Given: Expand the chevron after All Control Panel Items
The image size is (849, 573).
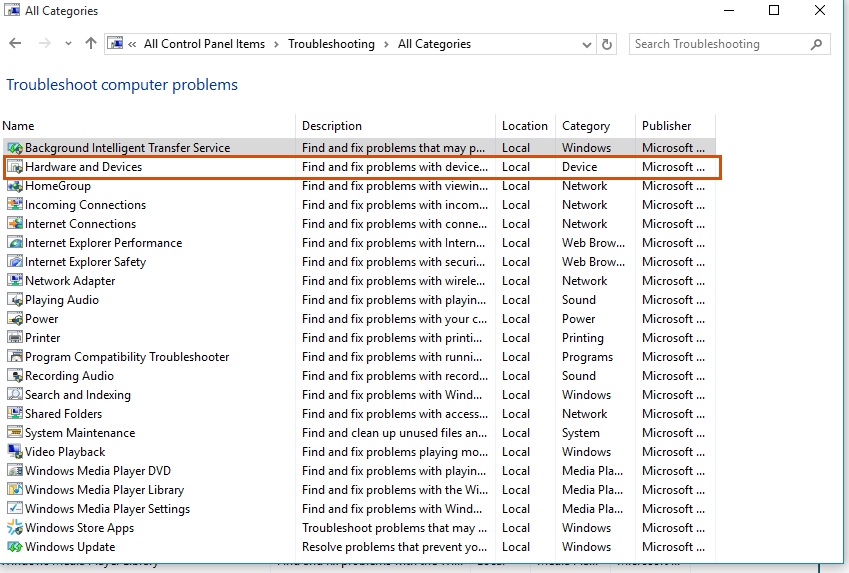Looking at the screenshot, I should pos(276,44).
